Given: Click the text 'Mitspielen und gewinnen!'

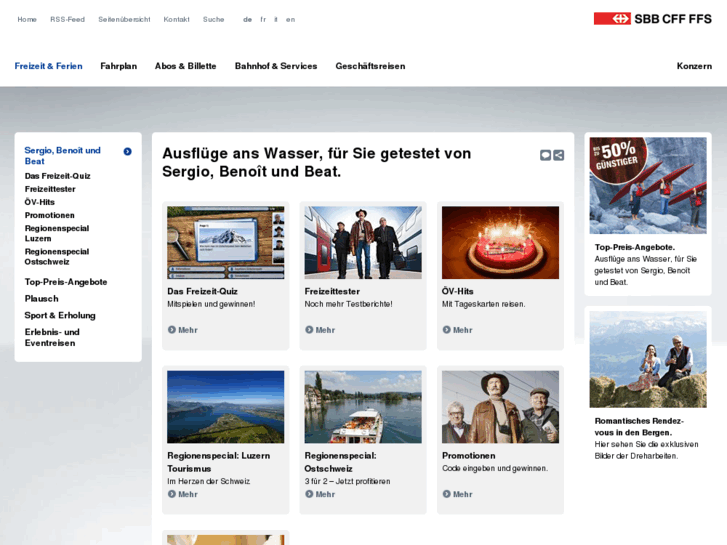Looking at the screenshot, I should pyautogui.click(x=211, y=304).
